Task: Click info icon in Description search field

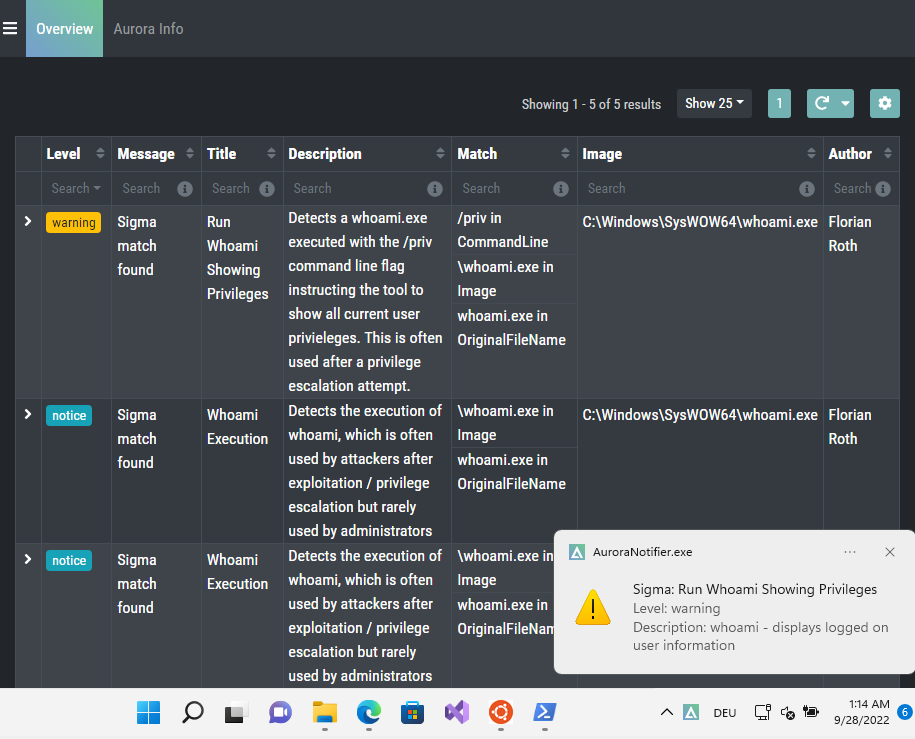Action: coord(434,188)
